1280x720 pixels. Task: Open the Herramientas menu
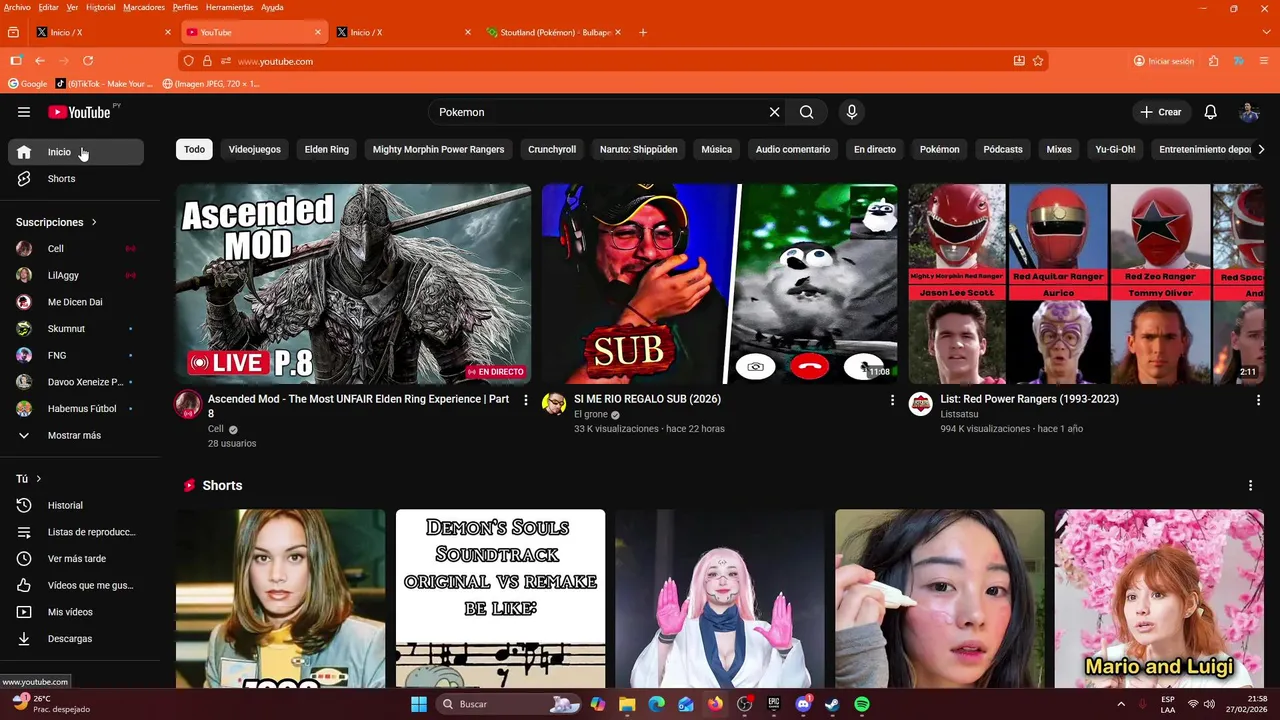coord(229,7)
